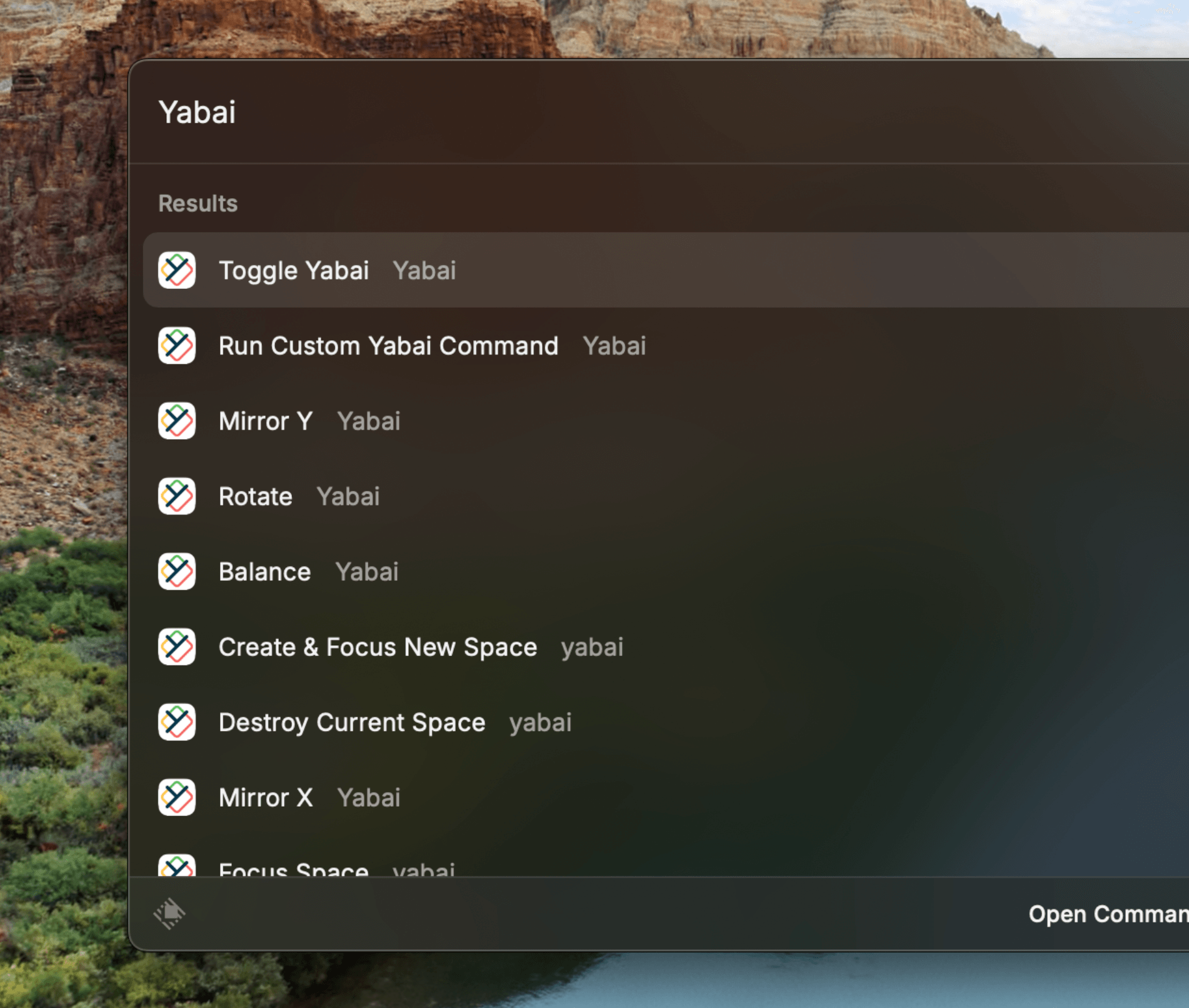Click the Yabai icon beside Toggle Yabai
Screen dimensions: 1189x1008
[x=177, y=270]
